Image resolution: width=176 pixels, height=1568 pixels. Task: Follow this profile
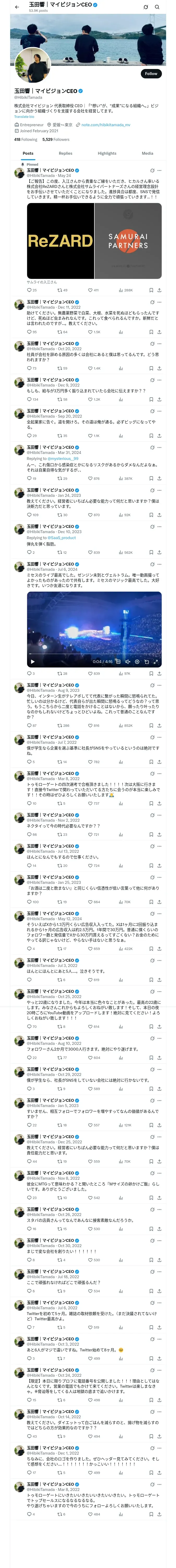click(150, 74)
